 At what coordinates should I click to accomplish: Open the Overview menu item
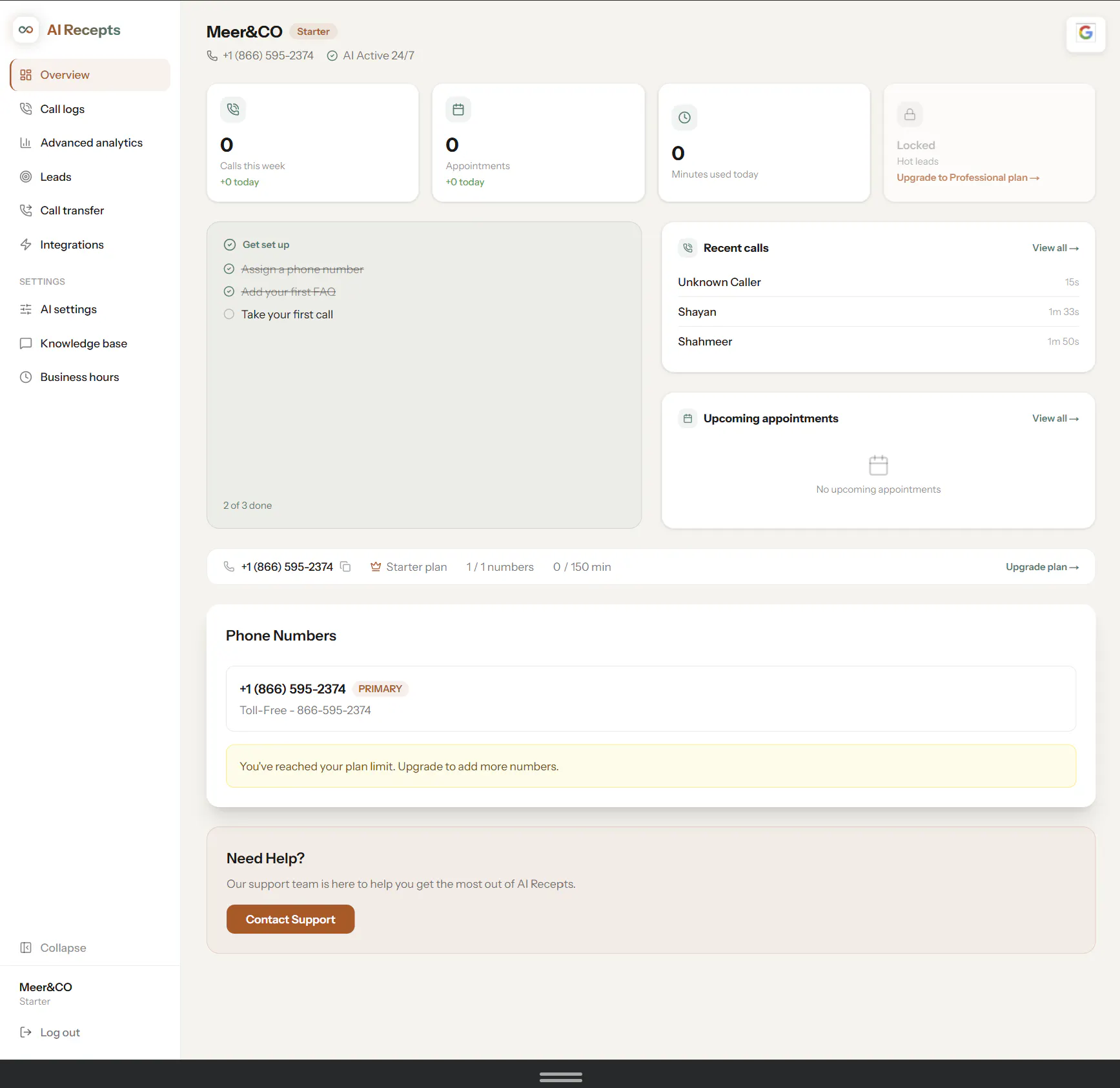click(90, 75)
